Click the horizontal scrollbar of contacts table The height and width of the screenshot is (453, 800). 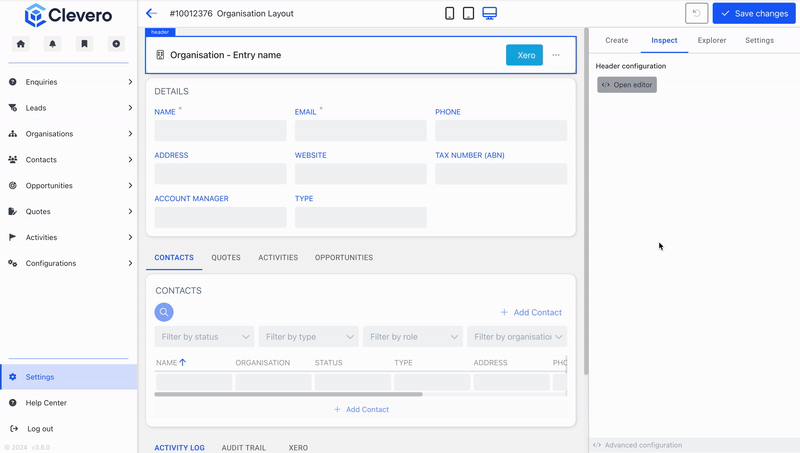(x=289, y=394)
